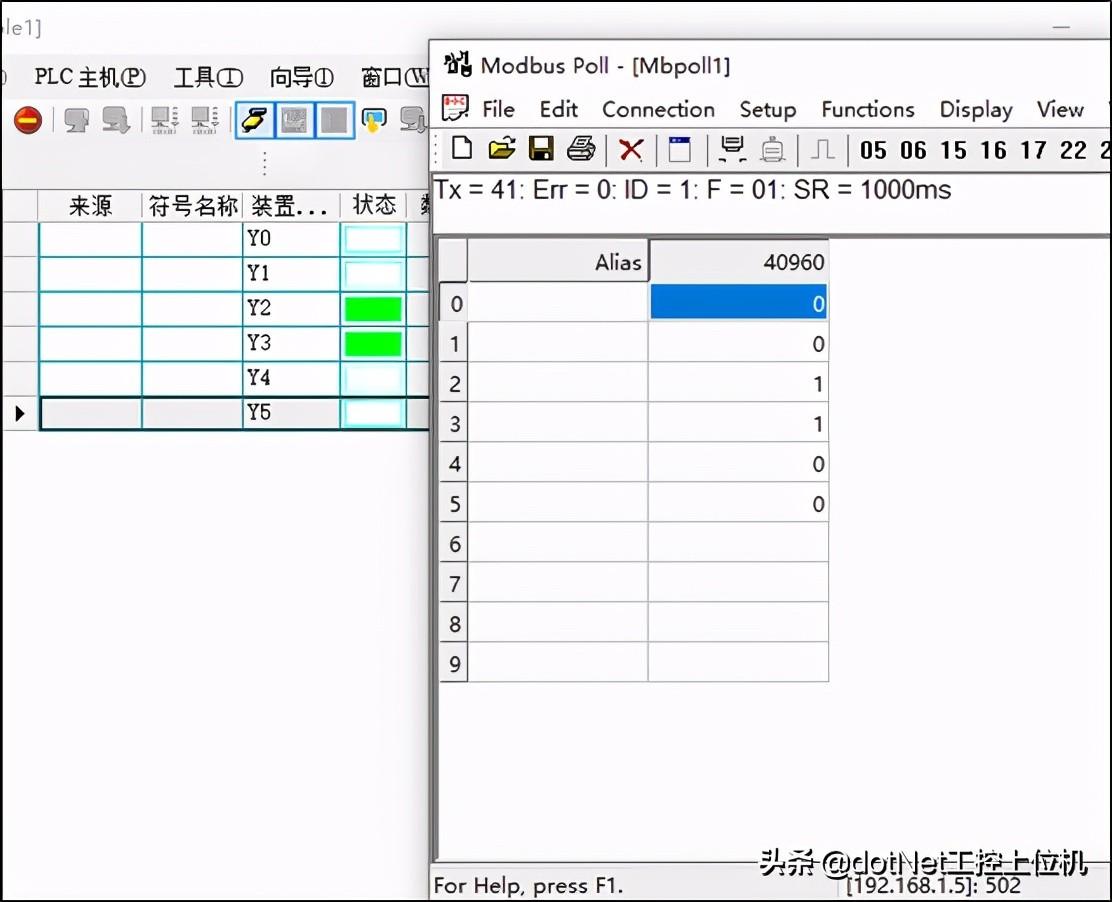Image resolution: width=1112 pixels, height=902 pixels.
Task: Click the Alias cell in Modbus row 6
Action: tap(558, 542)
